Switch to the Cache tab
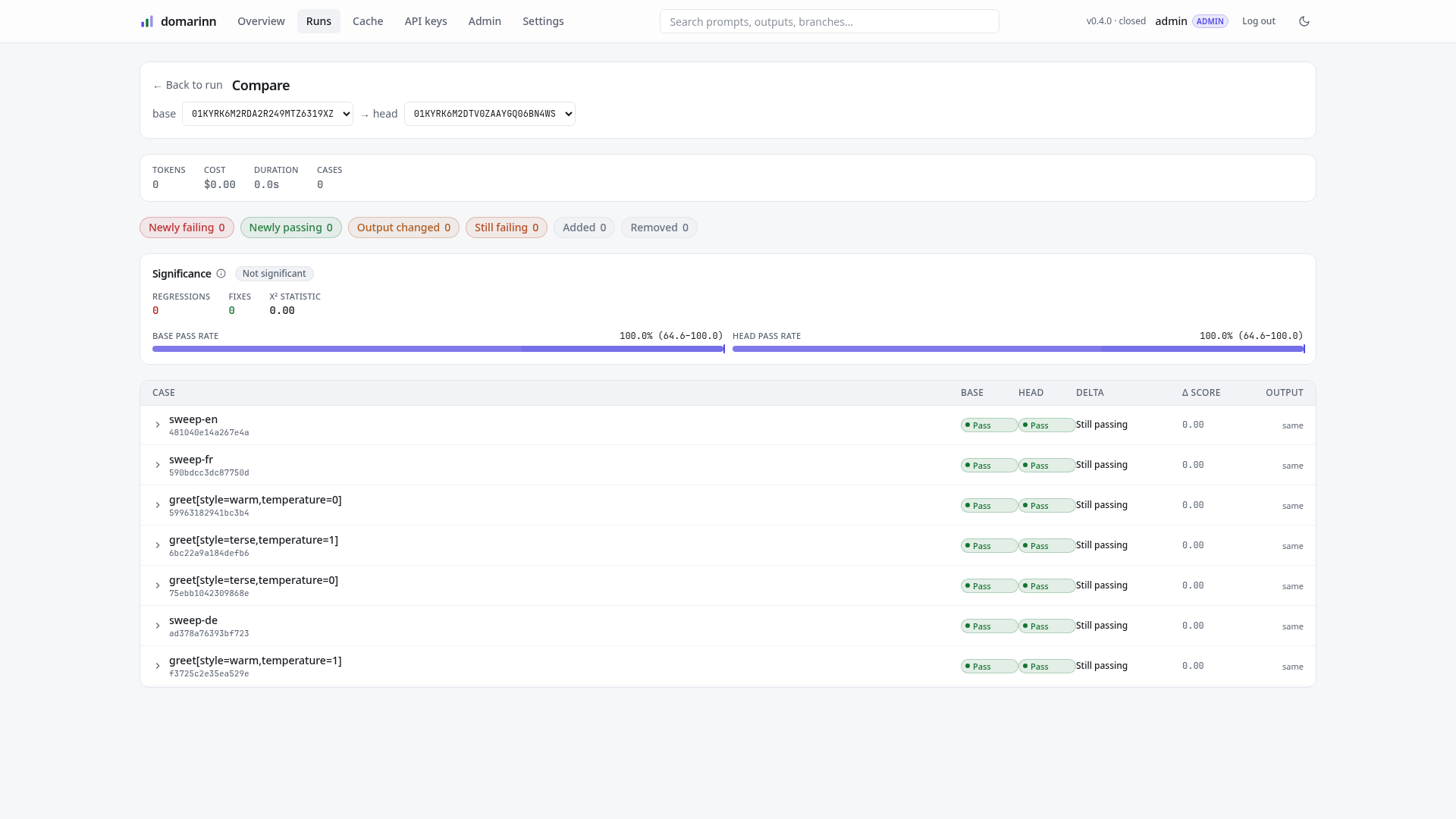 click(x=368, y=21)
